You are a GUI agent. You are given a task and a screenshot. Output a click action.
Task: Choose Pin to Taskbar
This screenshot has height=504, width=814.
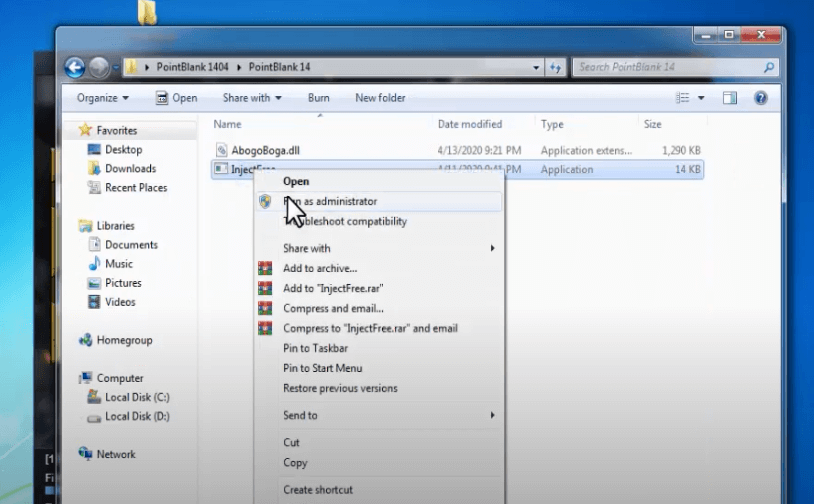[379, 348]
